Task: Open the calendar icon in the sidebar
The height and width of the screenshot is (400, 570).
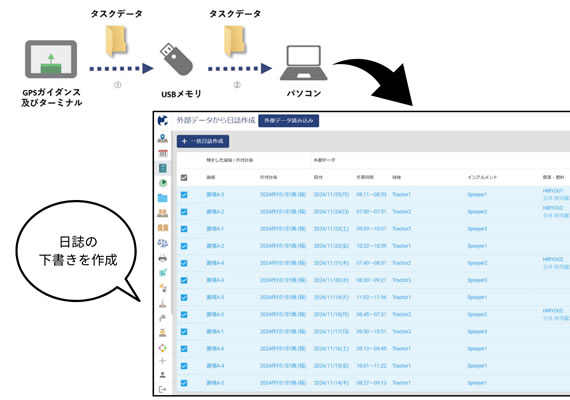Action: pos(163,153)
